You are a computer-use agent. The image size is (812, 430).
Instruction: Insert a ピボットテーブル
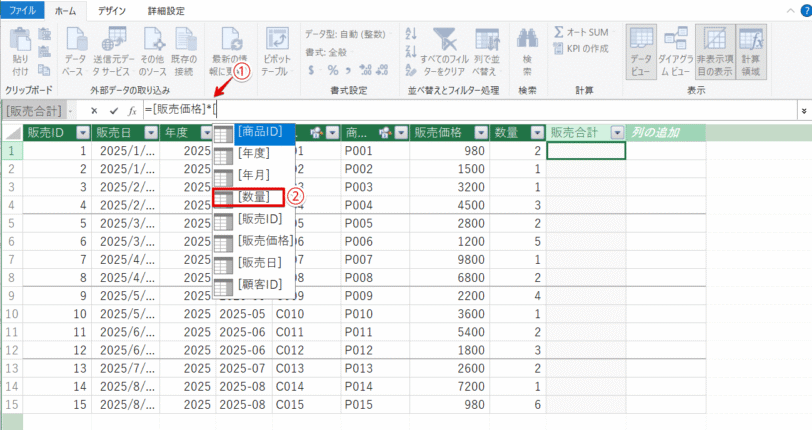click(x=276, y=52)
